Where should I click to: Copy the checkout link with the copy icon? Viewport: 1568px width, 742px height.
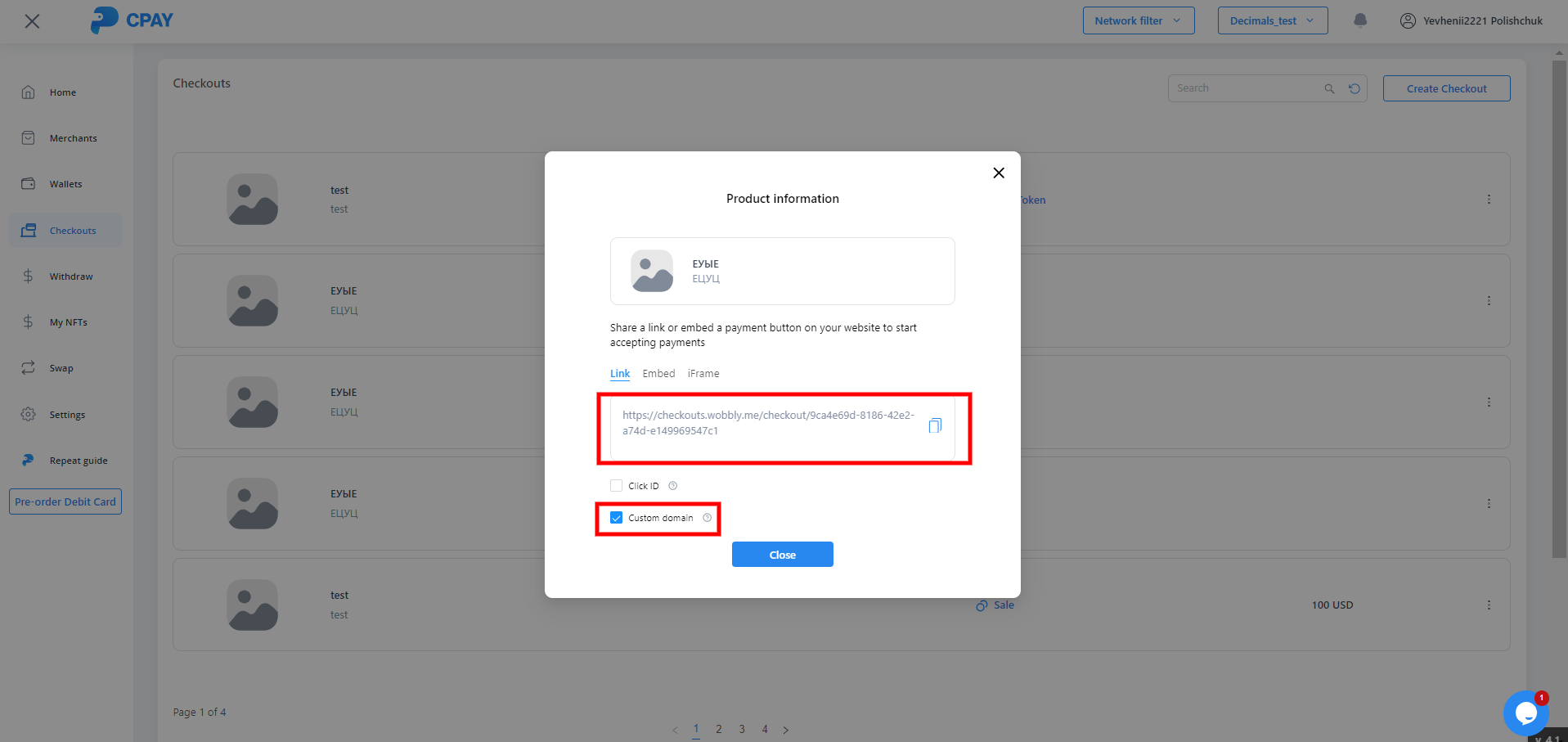tap(935, 425)
